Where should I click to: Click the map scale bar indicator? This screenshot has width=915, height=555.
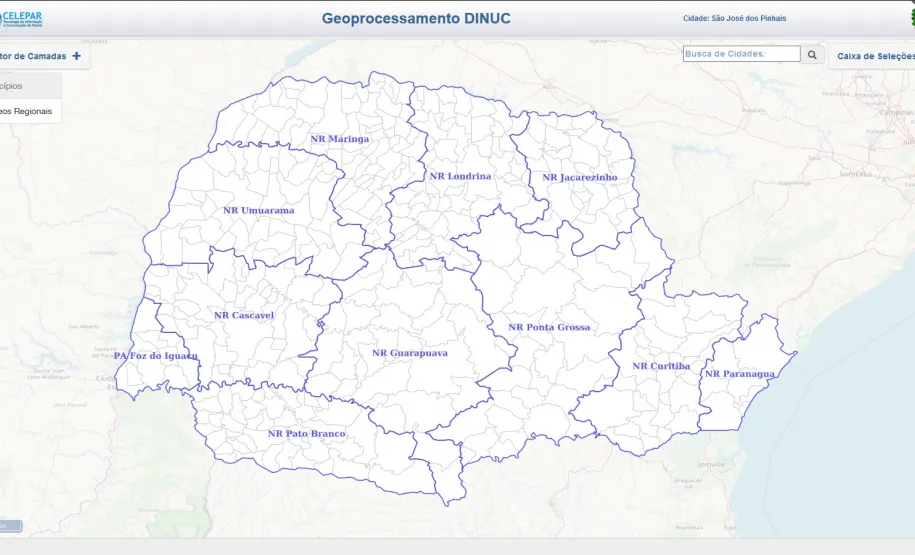click(x=11, y=526)
